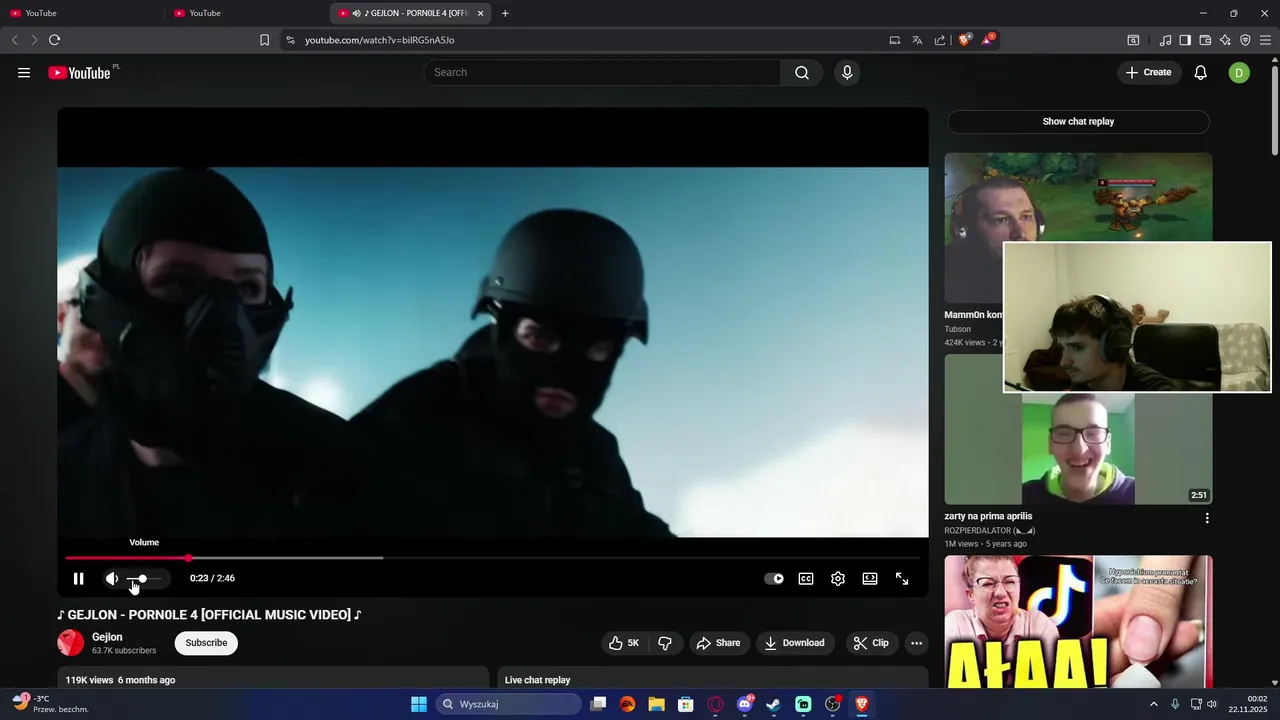Click the Clip scissors button

[871, 643]
